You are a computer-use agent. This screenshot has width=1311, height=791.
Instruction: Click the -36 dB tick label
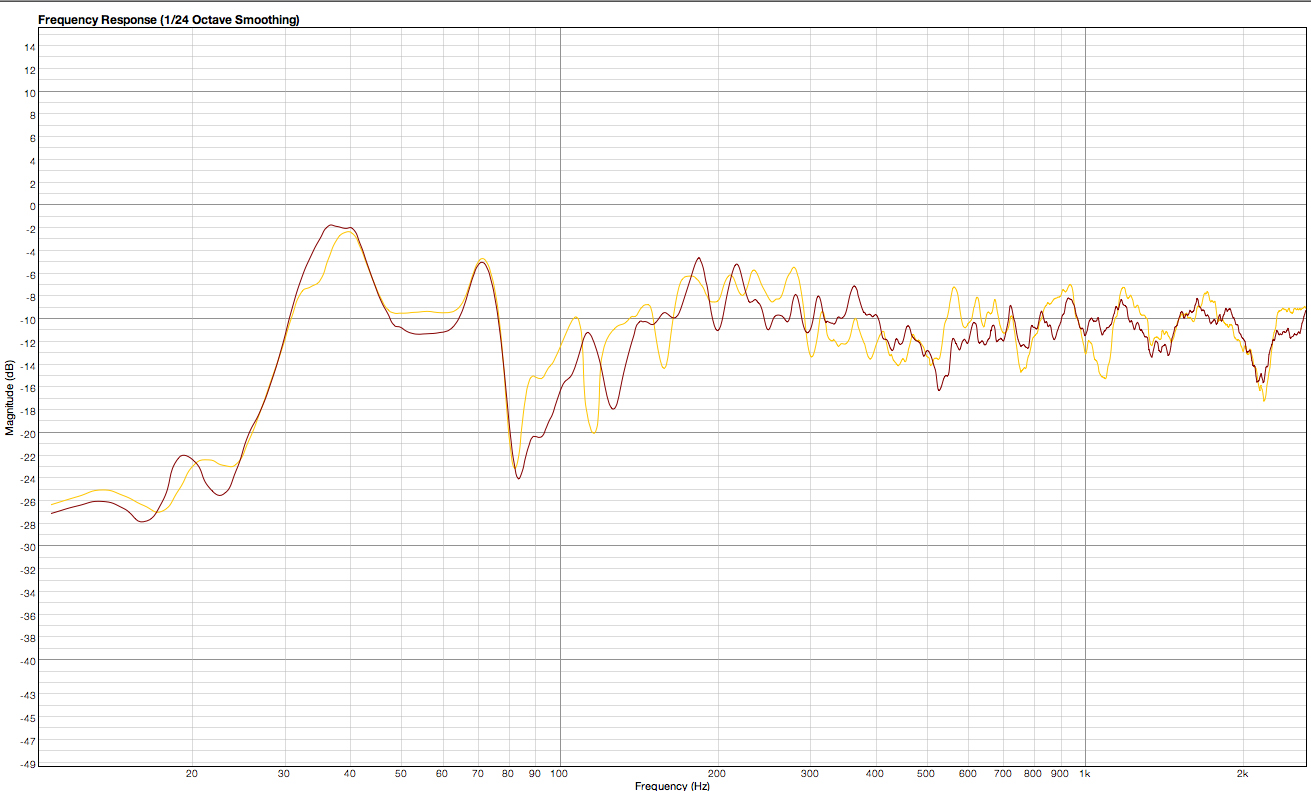coord(29,616)
